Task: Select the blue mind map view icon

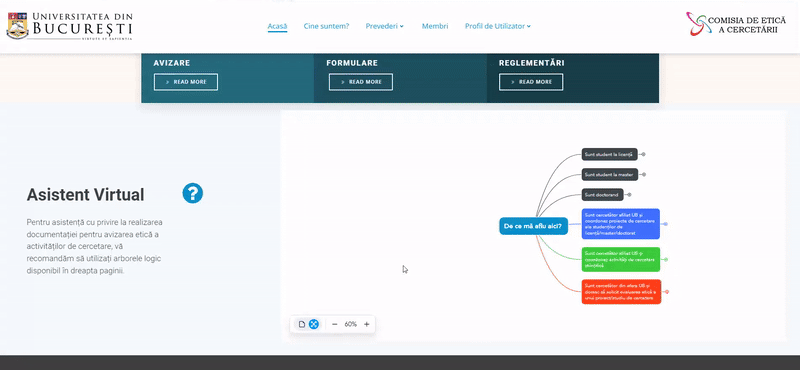Action: click(x=314, y=324)
